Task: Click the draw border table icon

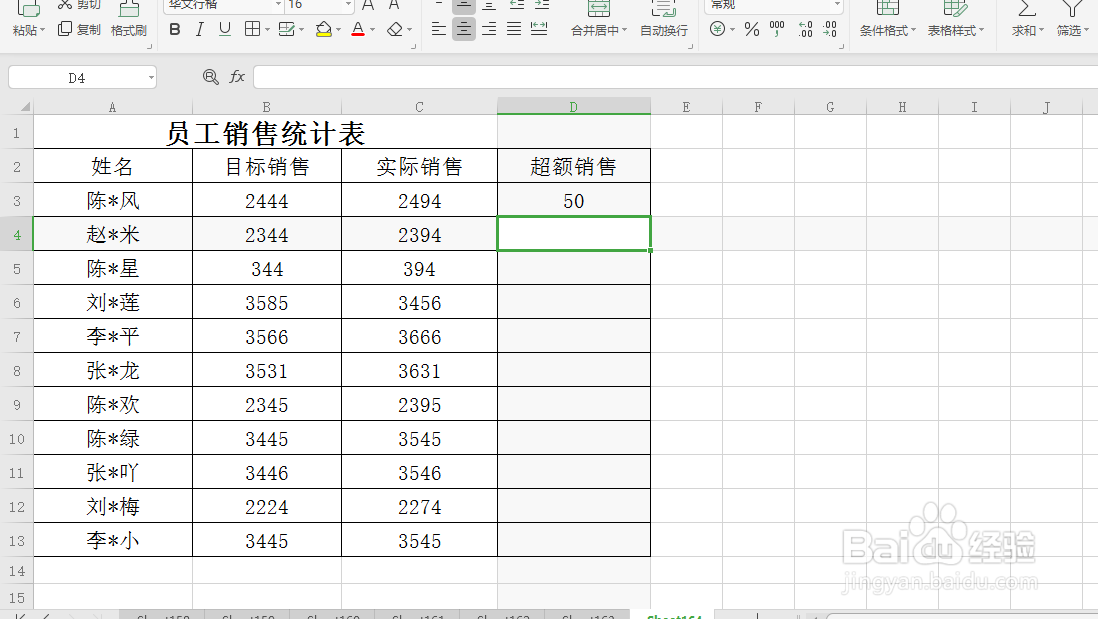Action: [x=286, y=29]
